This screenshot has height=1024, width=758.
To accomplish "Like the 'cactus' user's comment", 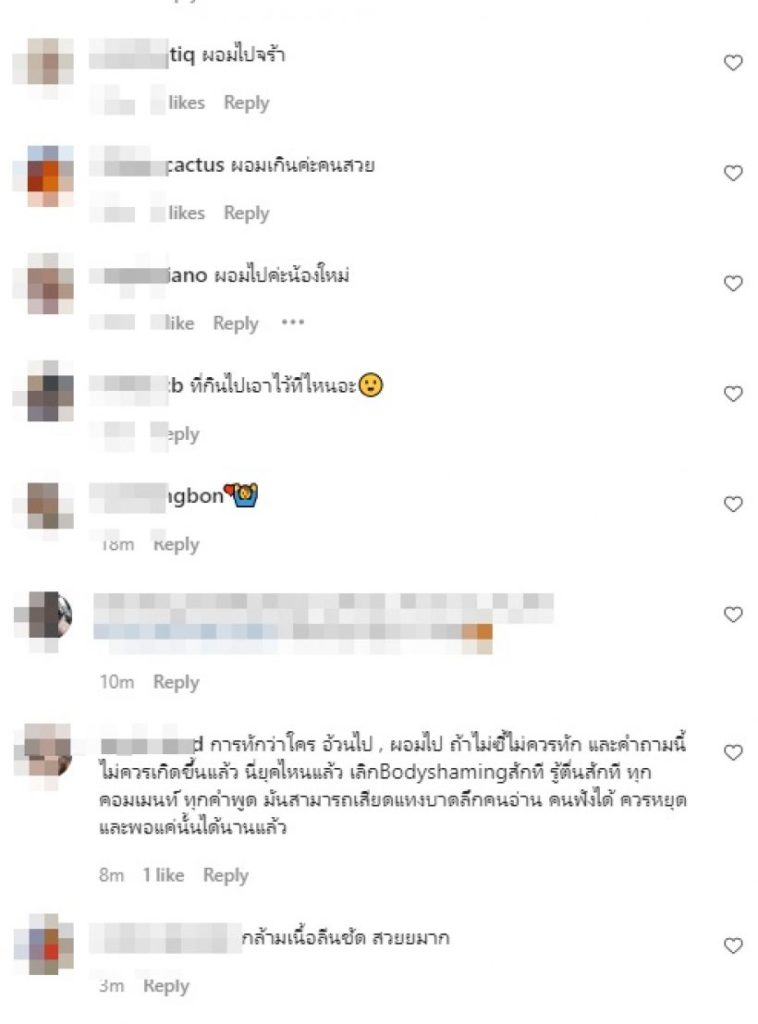I will pos(733,173).
